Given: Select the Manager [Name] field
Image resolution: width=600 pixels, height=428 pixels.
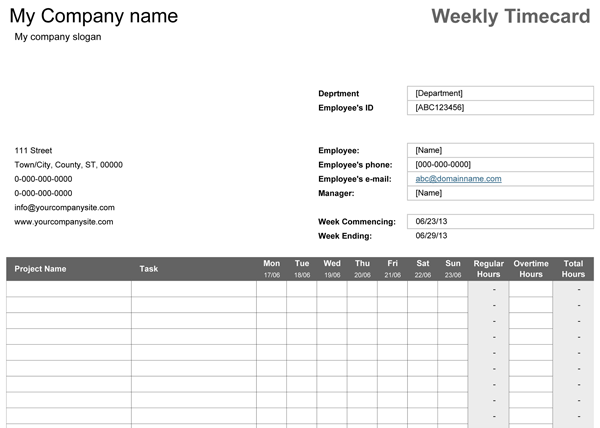Looking at the screenshot, I should click(x=500, y=193).
